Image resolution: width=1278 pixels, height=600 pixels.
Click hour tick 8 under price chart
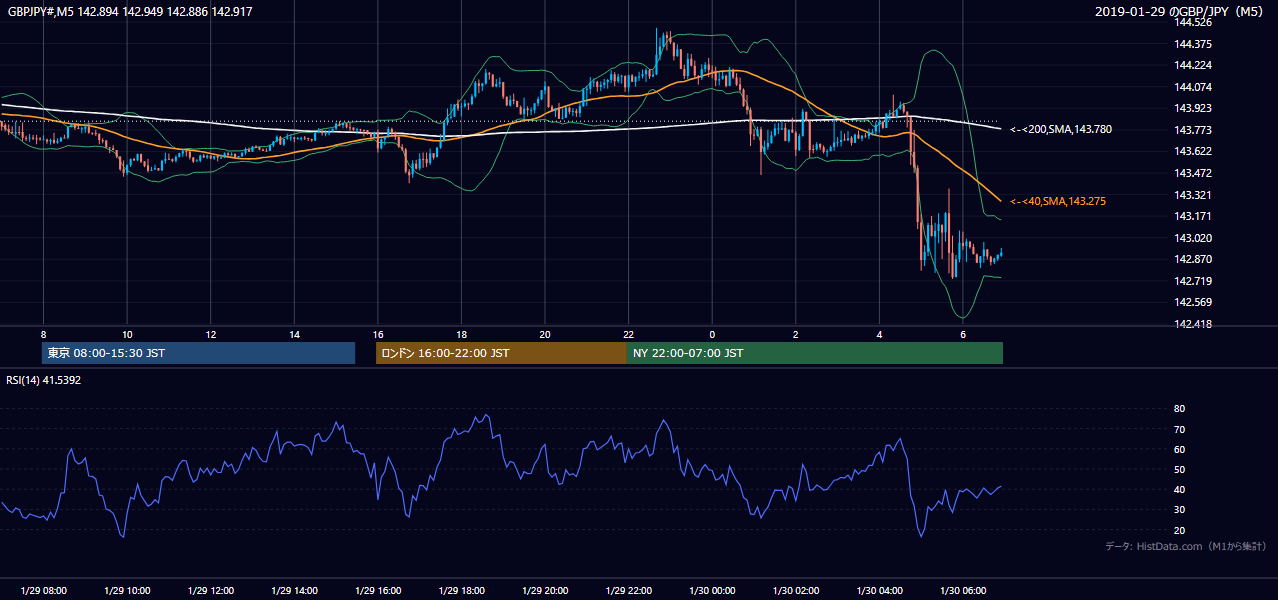(x=43, y=334)
